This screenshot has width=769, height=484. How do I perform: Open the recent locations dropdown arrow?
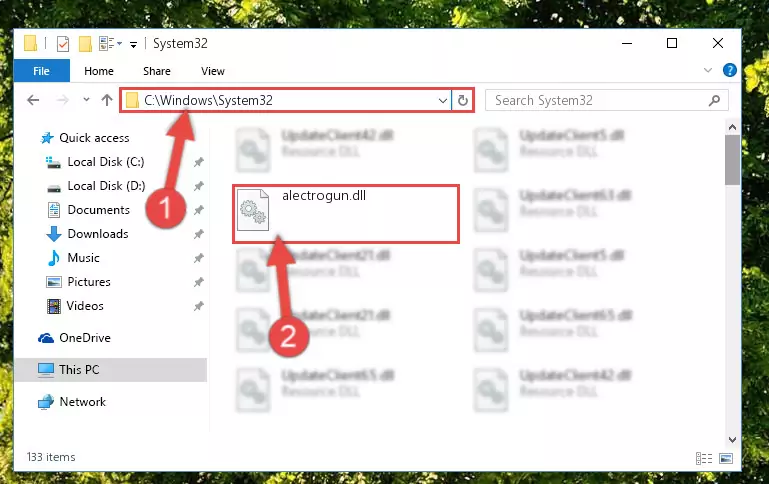[x=86, y=100]
